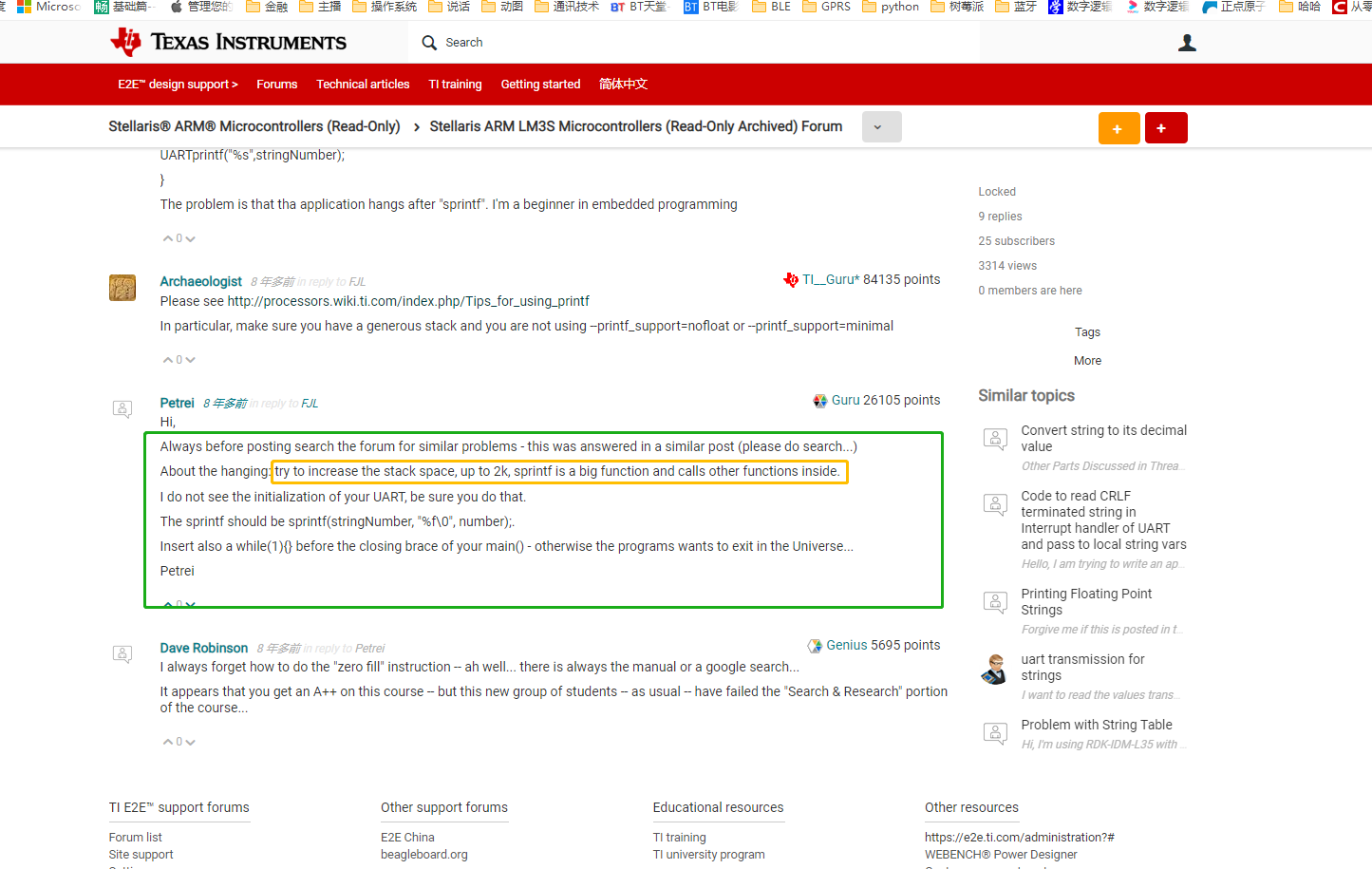The width and height of the screenshot is (1372, 869).
Task: Open the user profile icon
Action: 1187,43
